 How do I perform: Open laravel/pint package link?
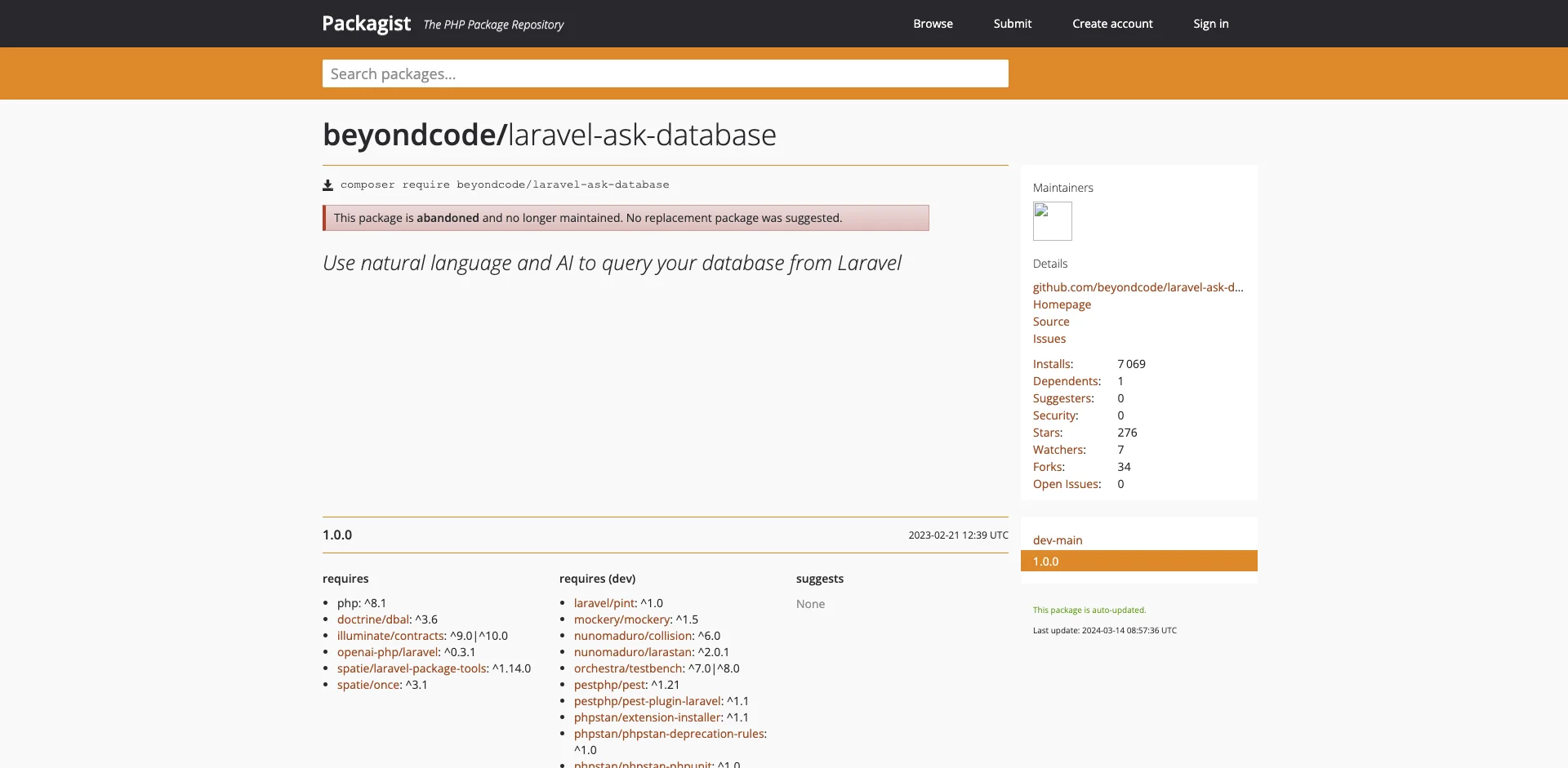[x=604, y=603]
